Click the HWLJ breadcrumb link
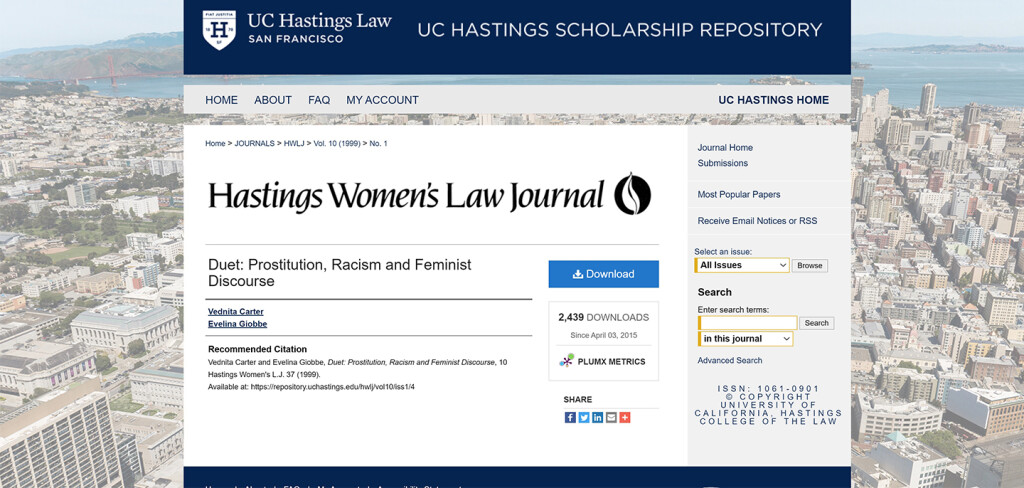 [x=294, y=144]
